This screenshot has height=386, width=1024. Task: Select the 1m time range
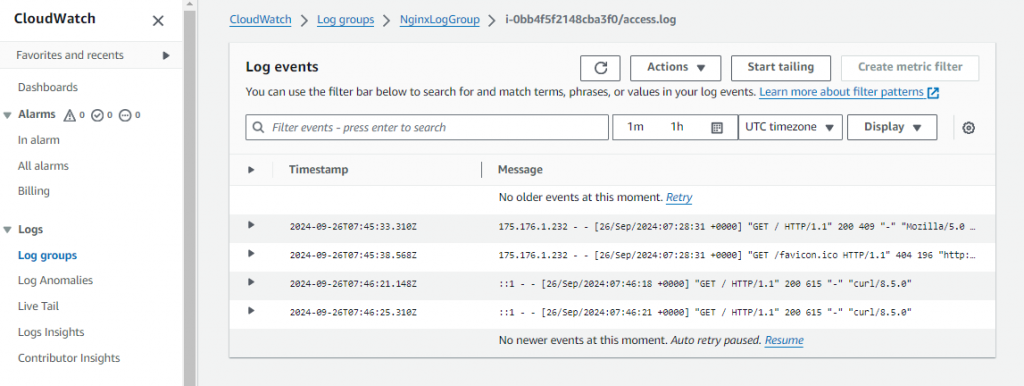point(635,127)
